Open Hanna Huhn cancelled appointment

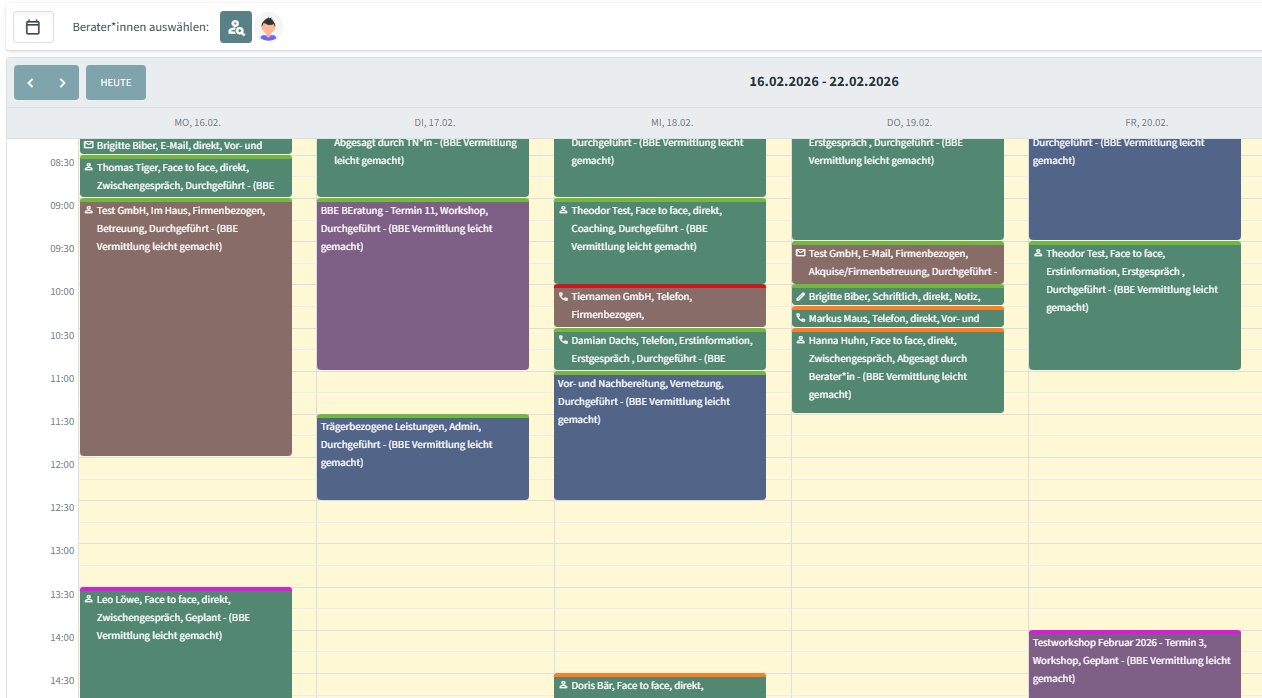(896, 370)
